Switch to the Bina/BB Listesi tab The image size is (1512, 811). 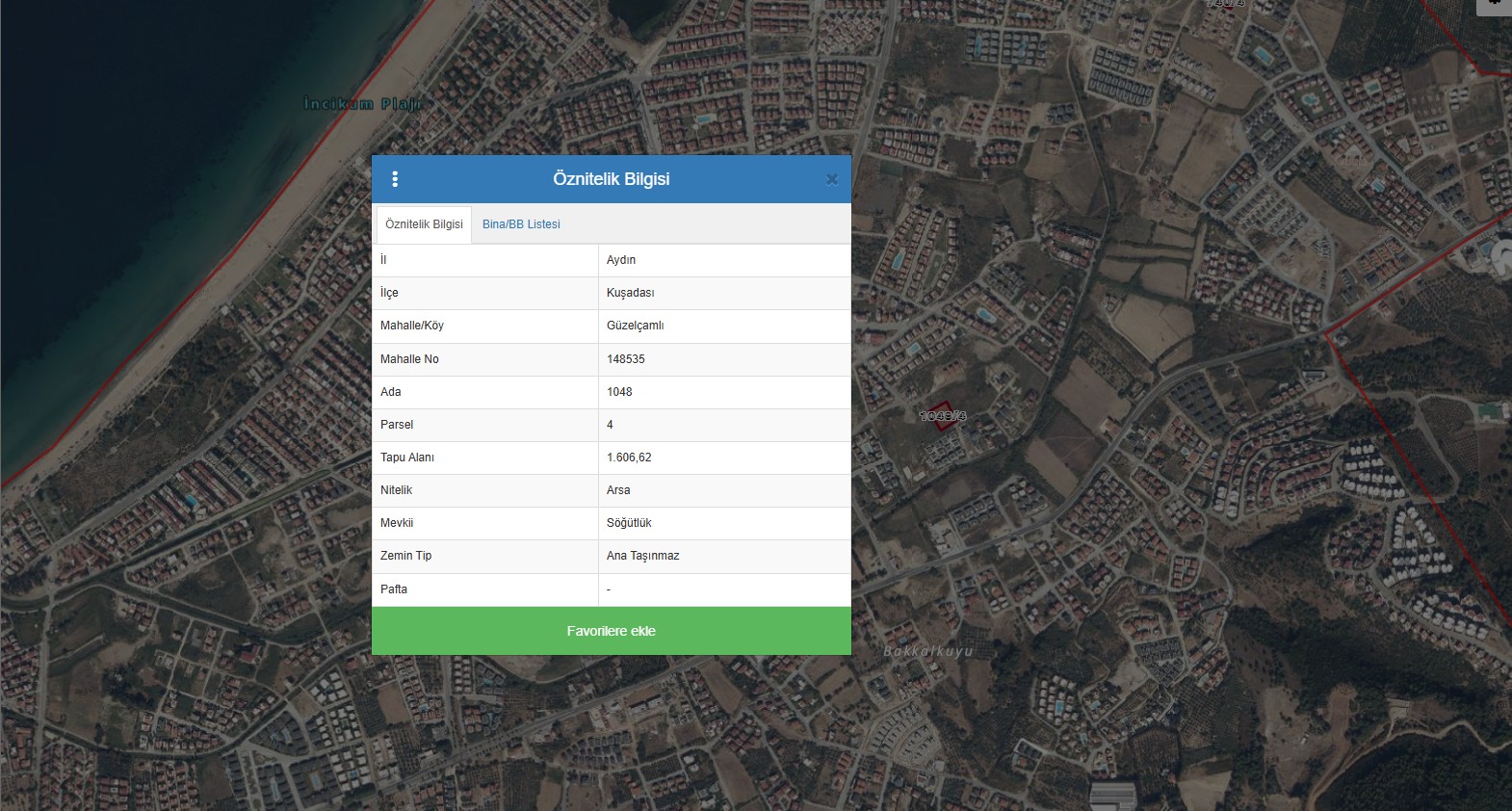(x=521, y=224)
